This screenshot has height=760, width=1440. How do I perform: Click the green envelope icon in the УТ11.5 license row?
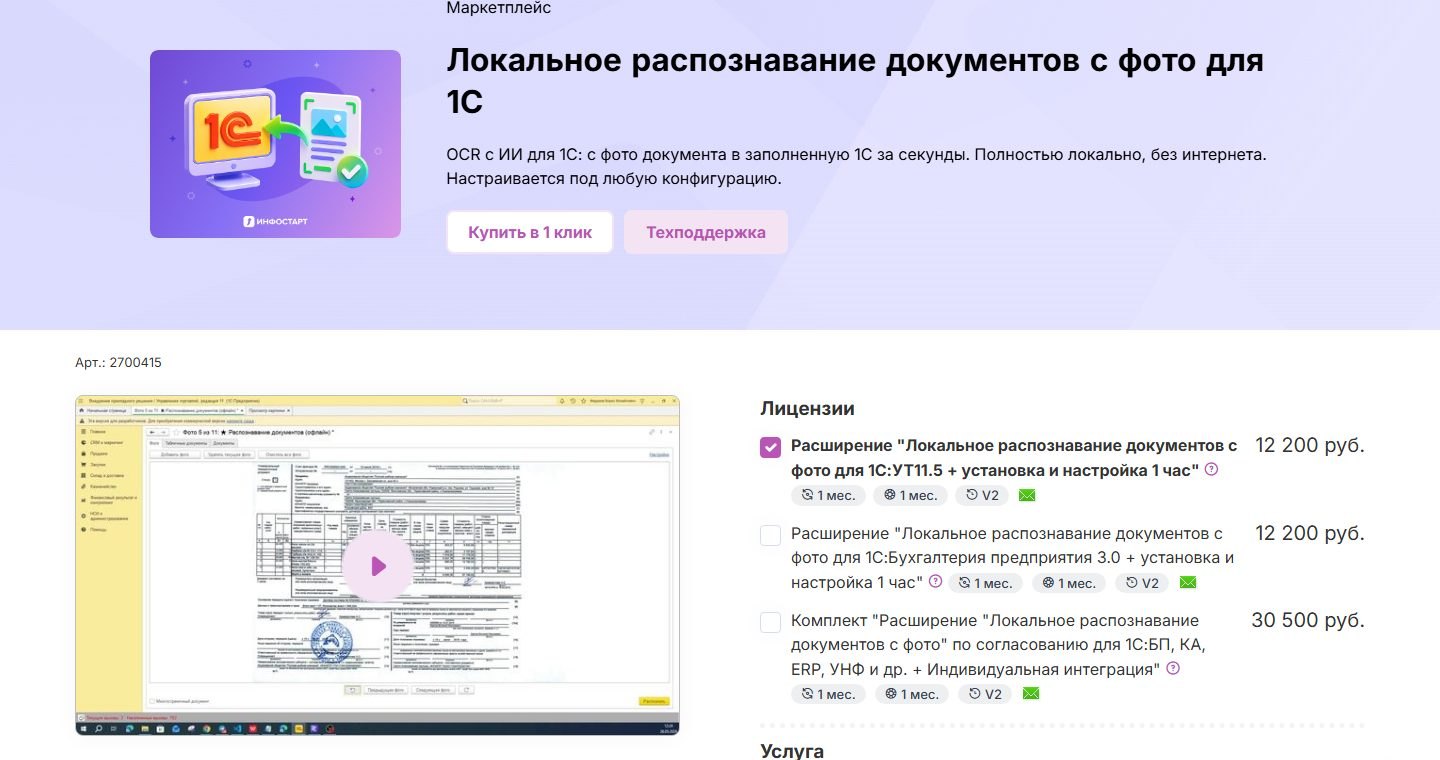(1027, 495)
